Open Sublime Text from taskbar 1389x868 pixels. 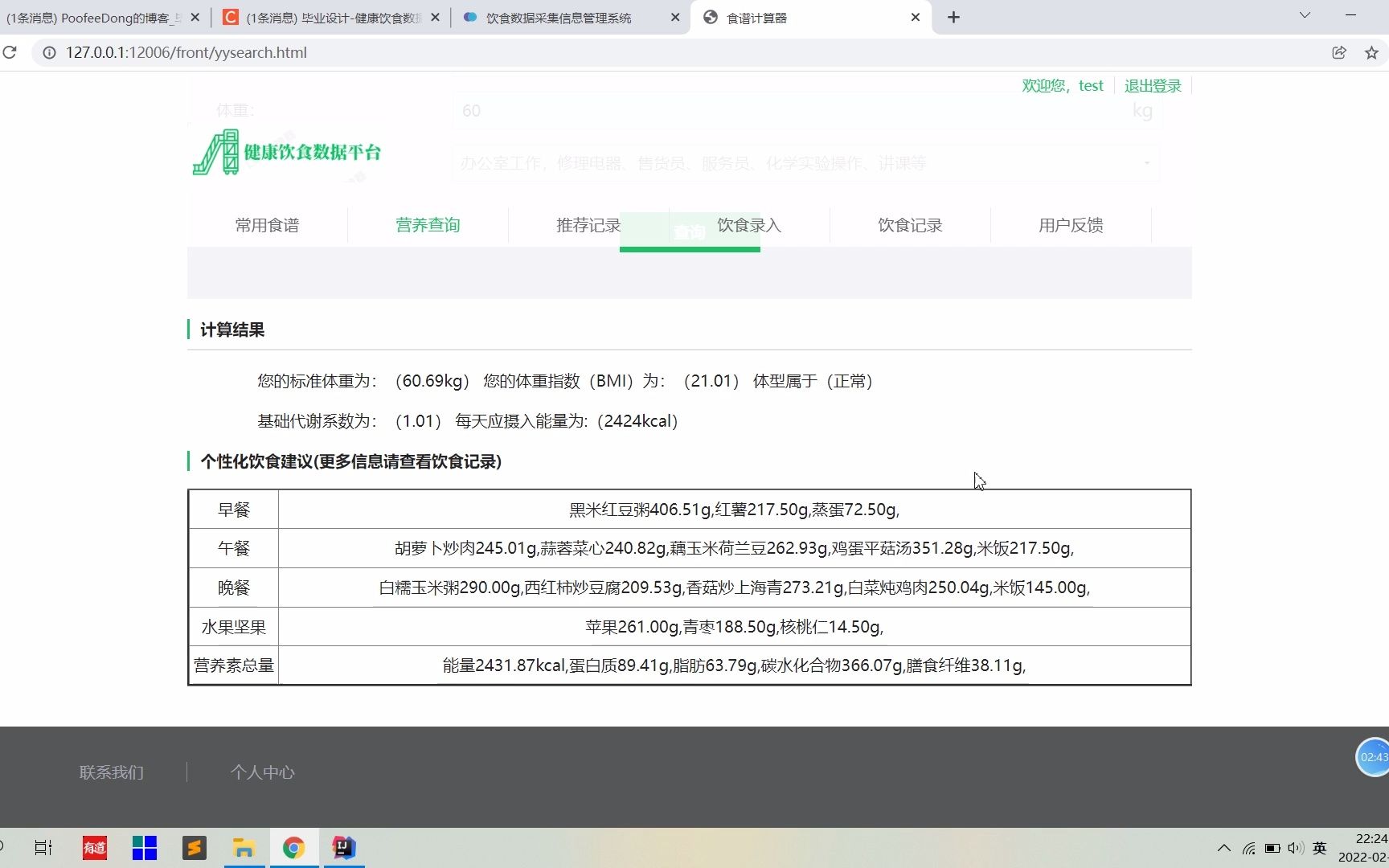point(195,848)
